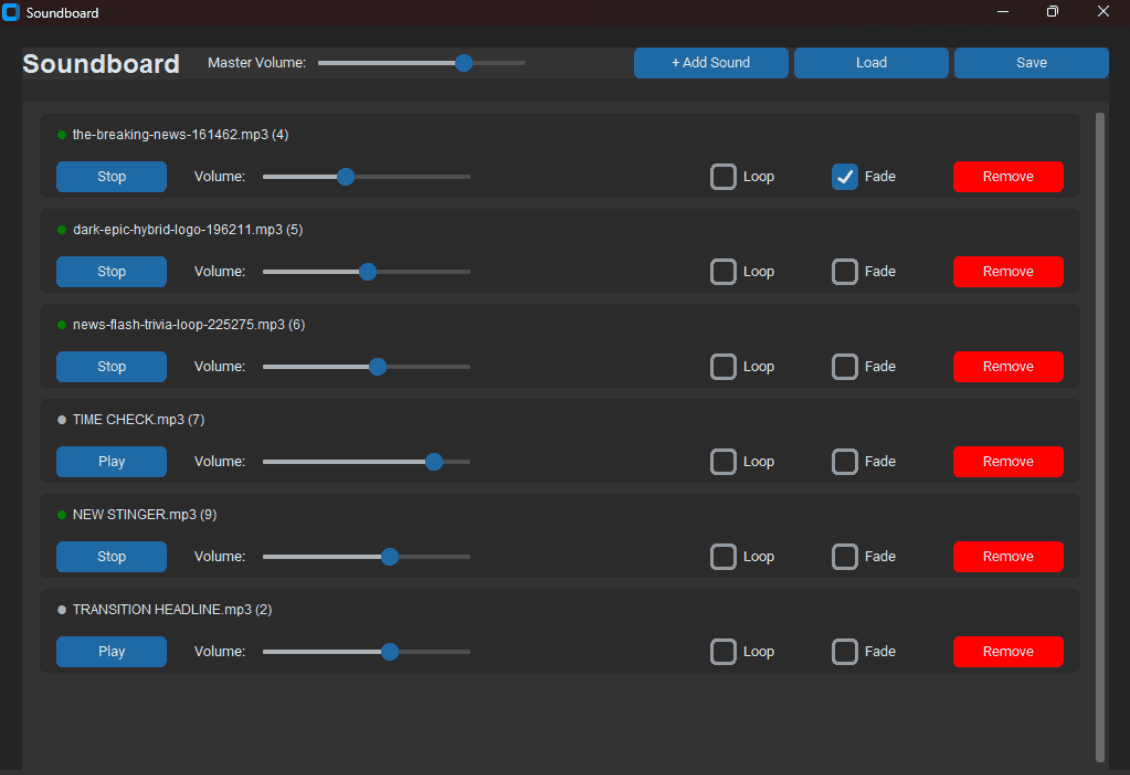
Task: Remove NEW STINGER.mp3 sound
Action: click(x=1007, y=557)
